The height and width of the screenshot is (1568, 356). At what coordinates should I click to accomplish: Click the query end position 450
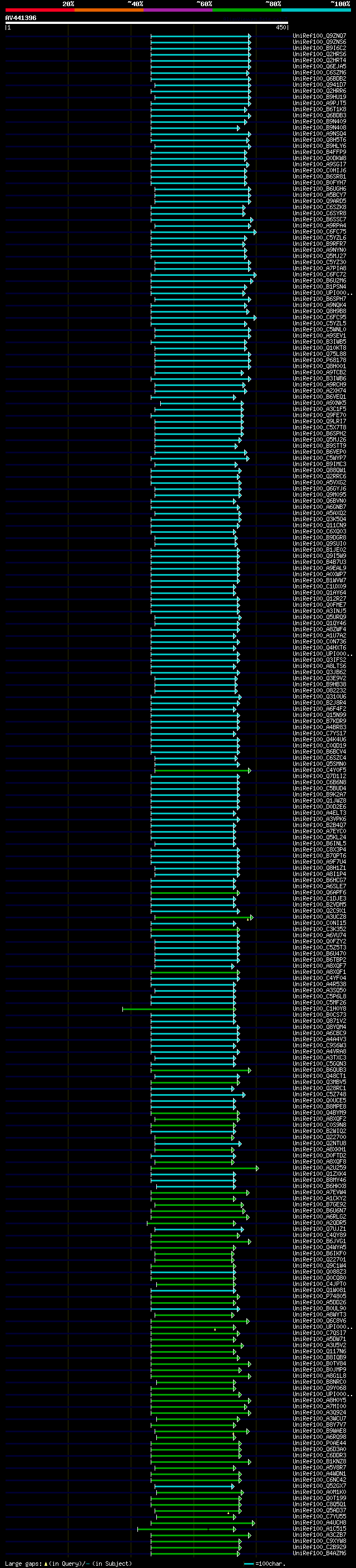[x=281, y=27]
